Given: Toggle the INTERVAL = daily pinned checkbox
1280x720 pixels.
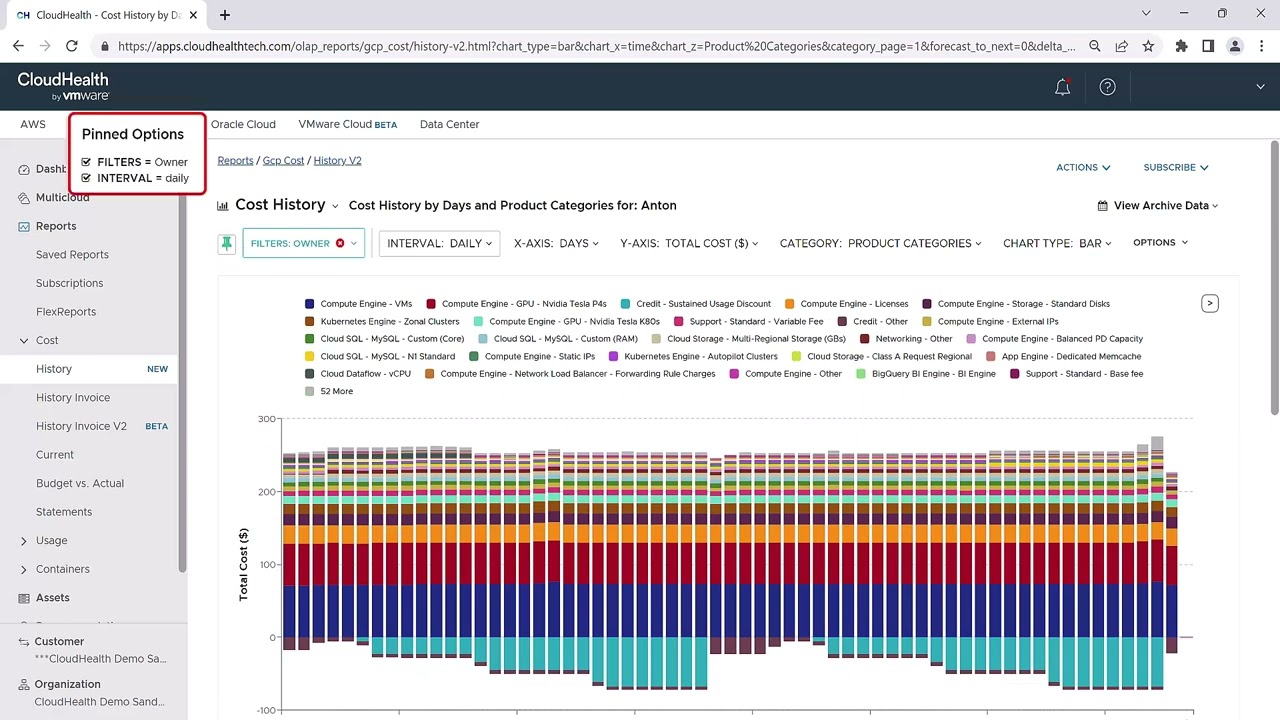Looking at the screenshot, I should pos(86,178).
